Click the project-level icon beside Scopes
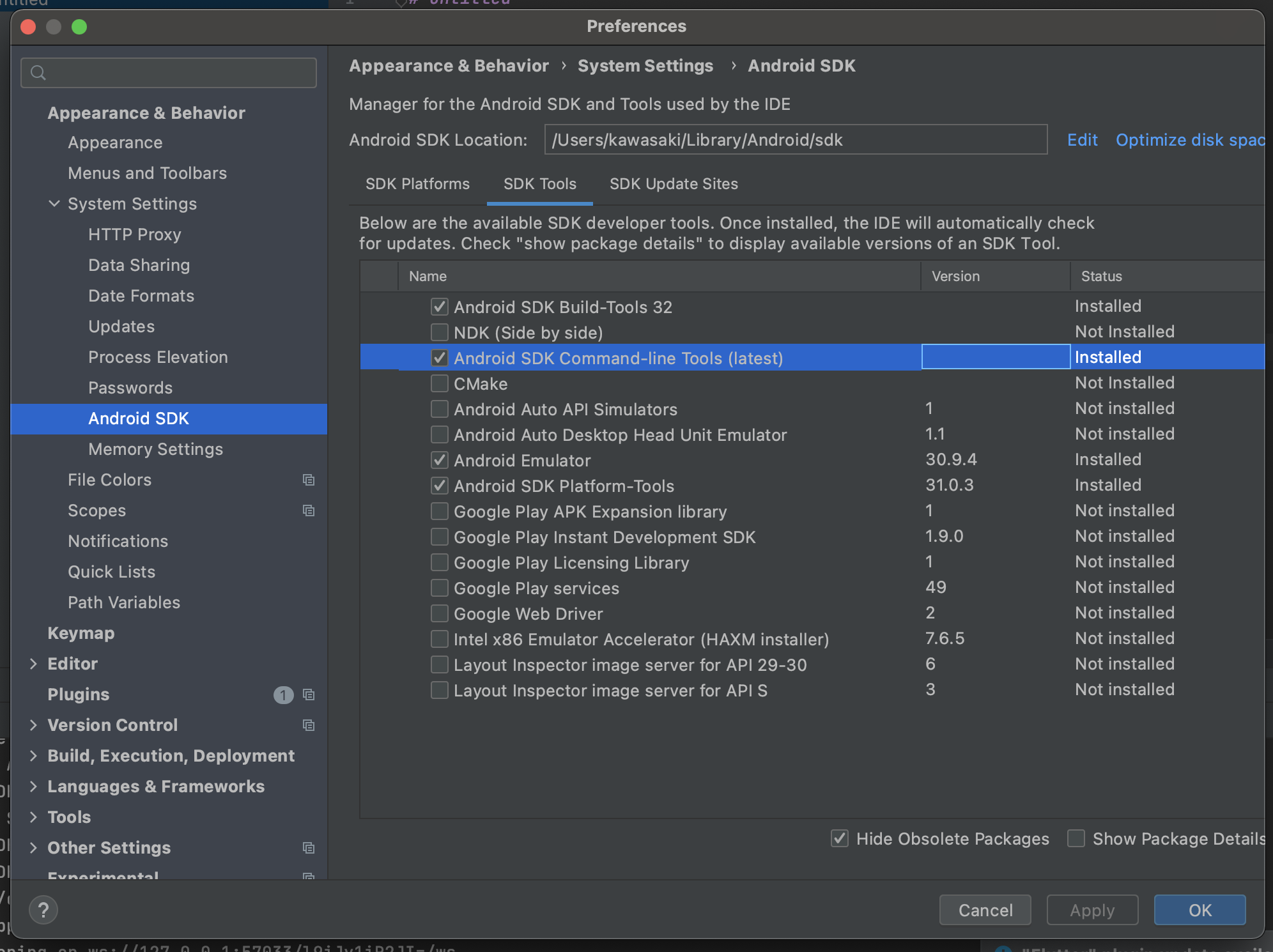This screenshot has width=1273, height=952. coord(309,511)
